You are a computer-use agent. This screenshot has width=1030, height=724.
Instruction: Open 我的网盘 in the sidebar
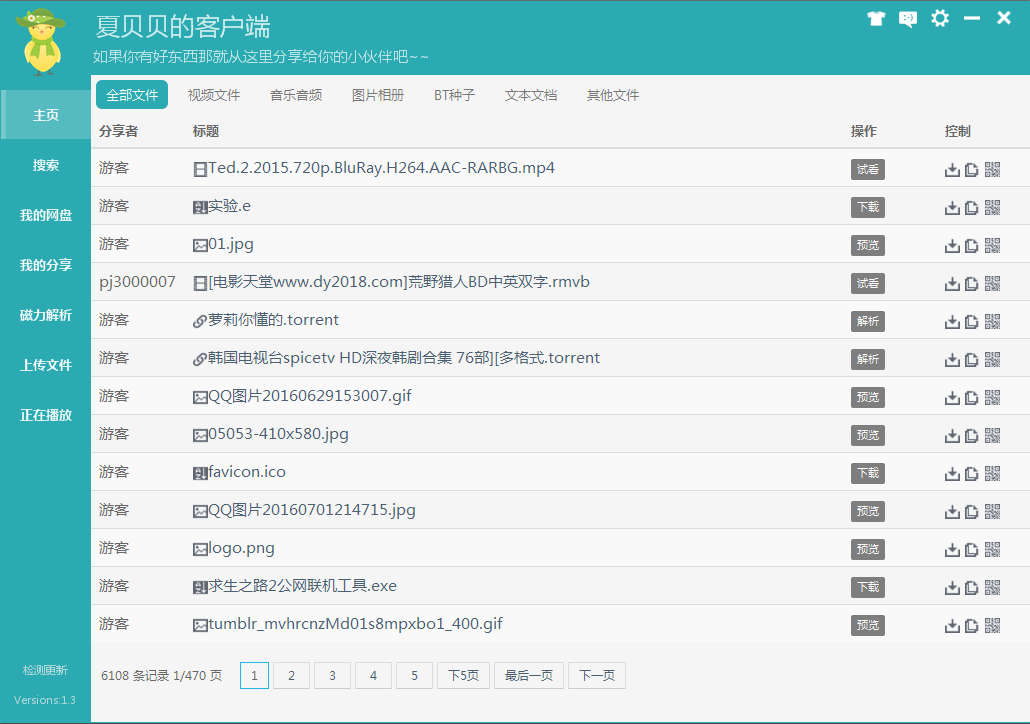point(46,215)
